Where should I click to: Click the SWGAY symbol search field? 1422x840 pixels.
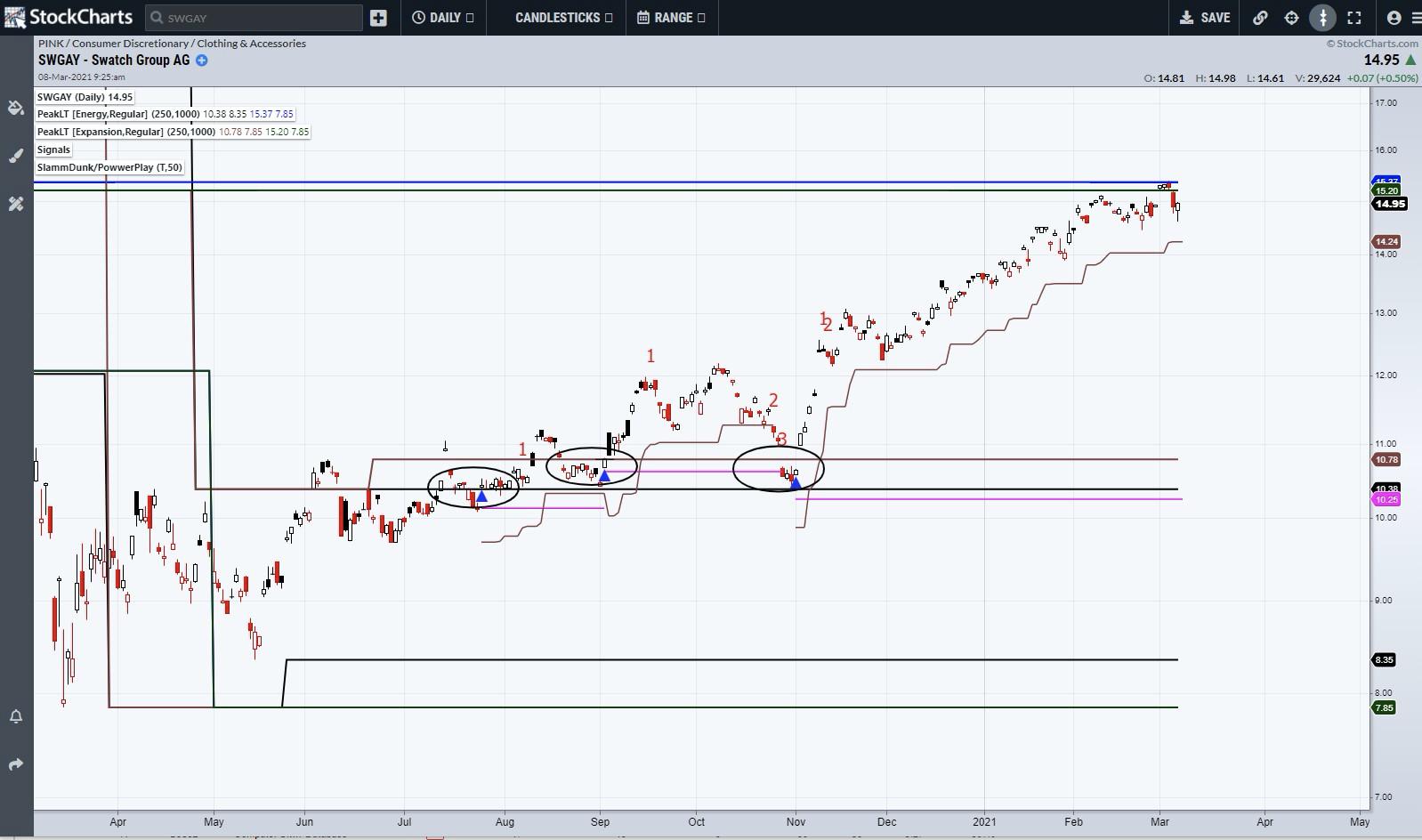pos(255,18)
